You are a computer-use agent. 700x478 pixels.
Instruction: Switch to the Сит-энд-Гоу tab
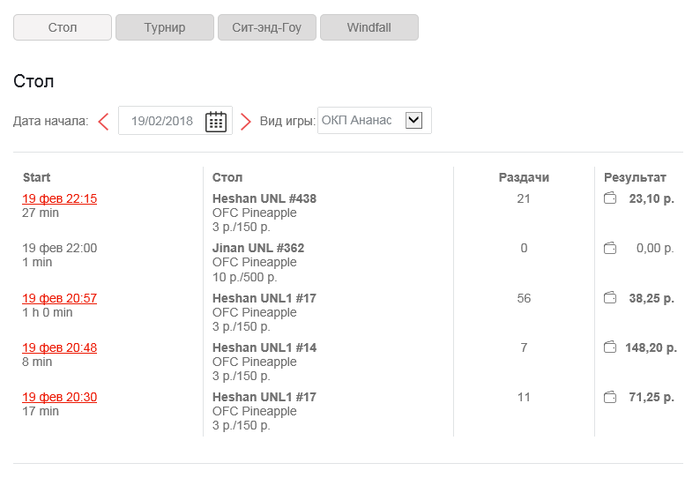pos(266,27)
